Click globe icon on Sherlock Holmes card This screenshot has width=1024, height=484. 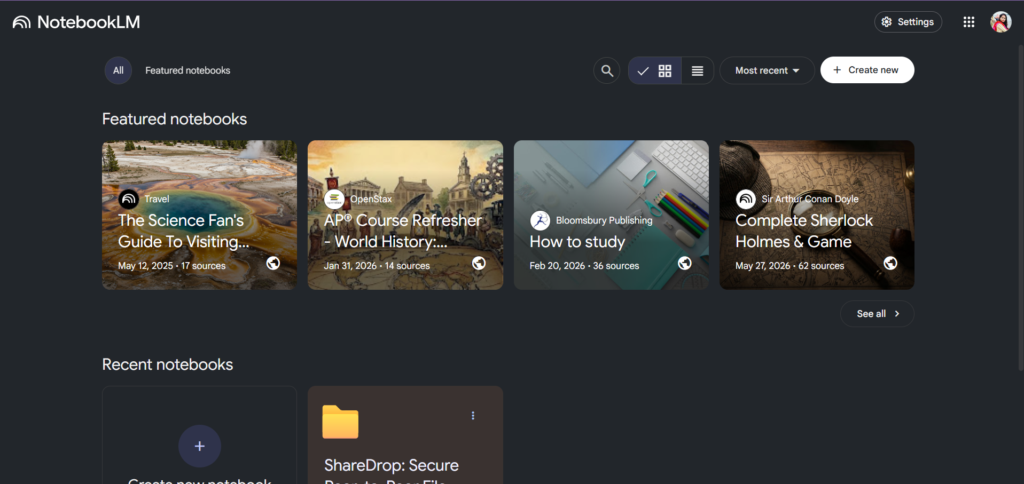(890, 263)
